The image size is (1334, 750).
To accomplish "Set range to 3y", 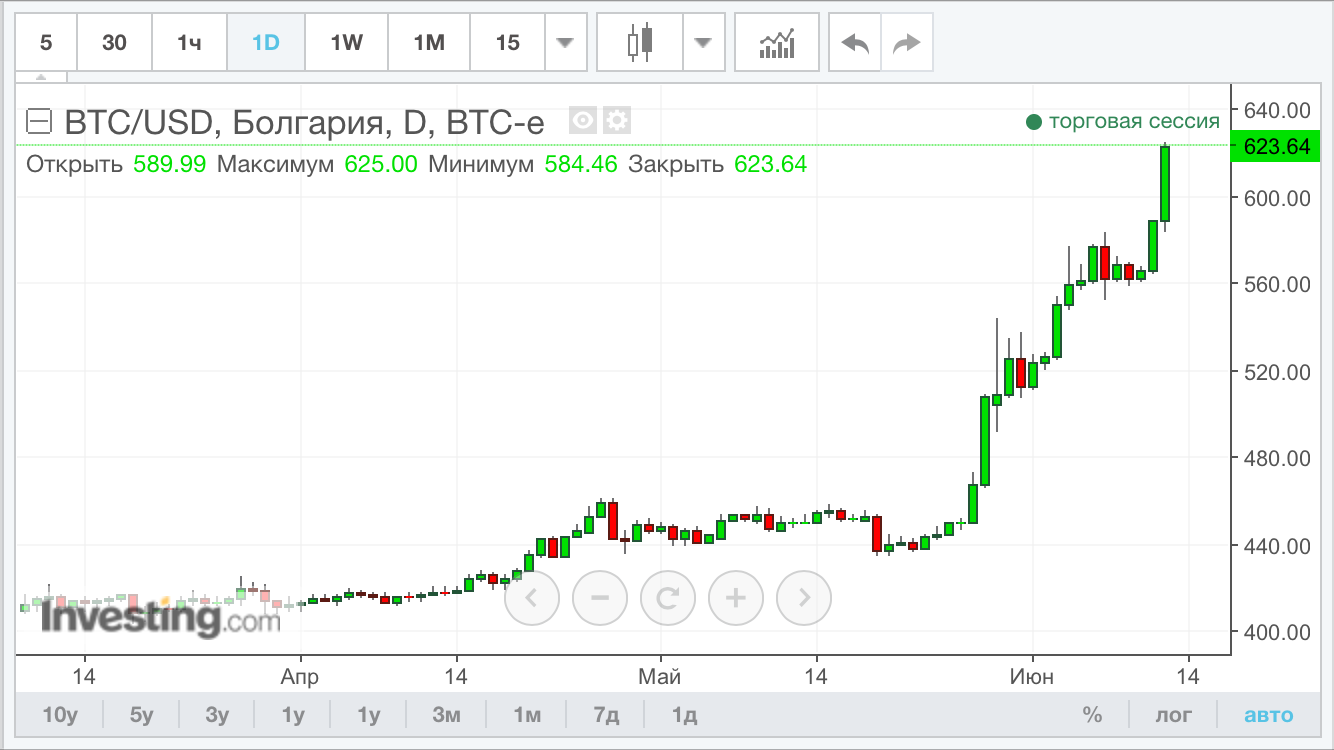I will tap(217, 715).
